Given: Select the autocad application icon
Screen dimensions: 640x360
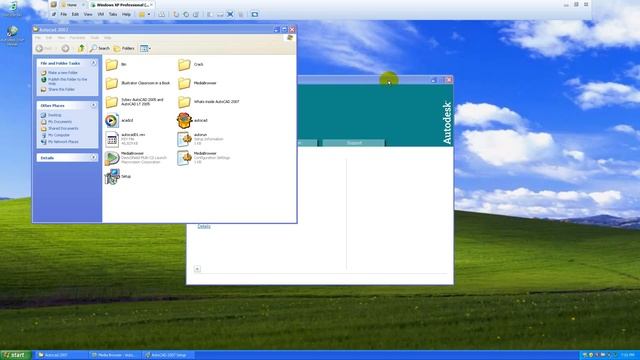Looking at the screenshot, I should coord(184,120).
